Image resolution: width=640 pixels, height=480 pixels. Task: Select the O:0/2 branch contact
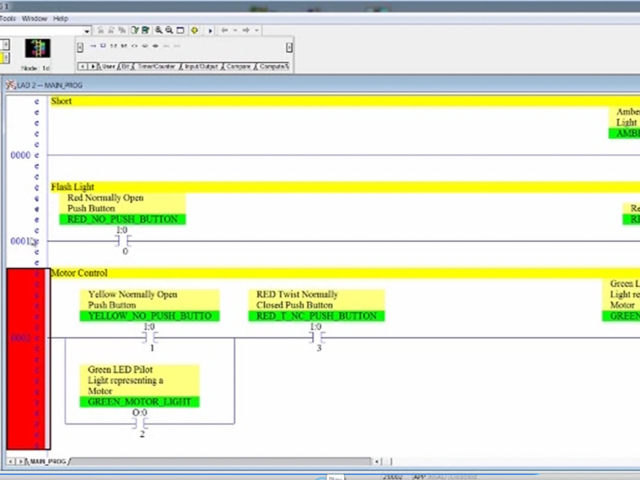tap(140, 424)
